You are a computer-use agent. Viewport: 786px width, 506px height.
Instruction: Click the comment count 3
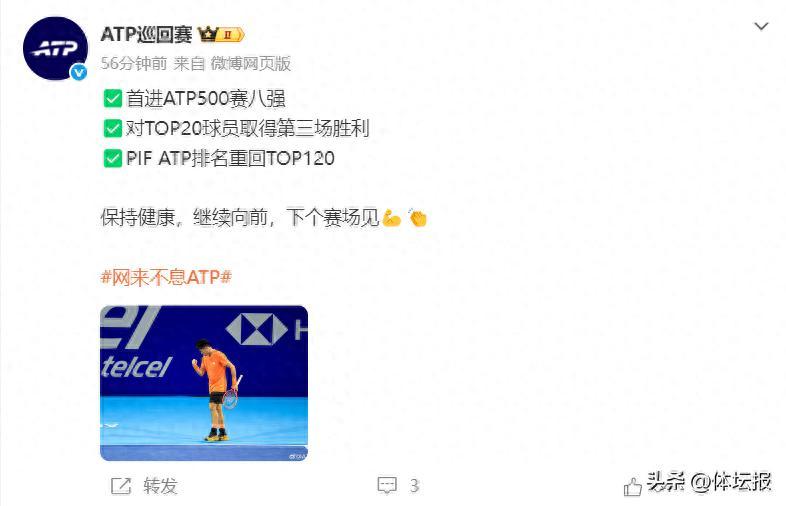pos(414,485)
